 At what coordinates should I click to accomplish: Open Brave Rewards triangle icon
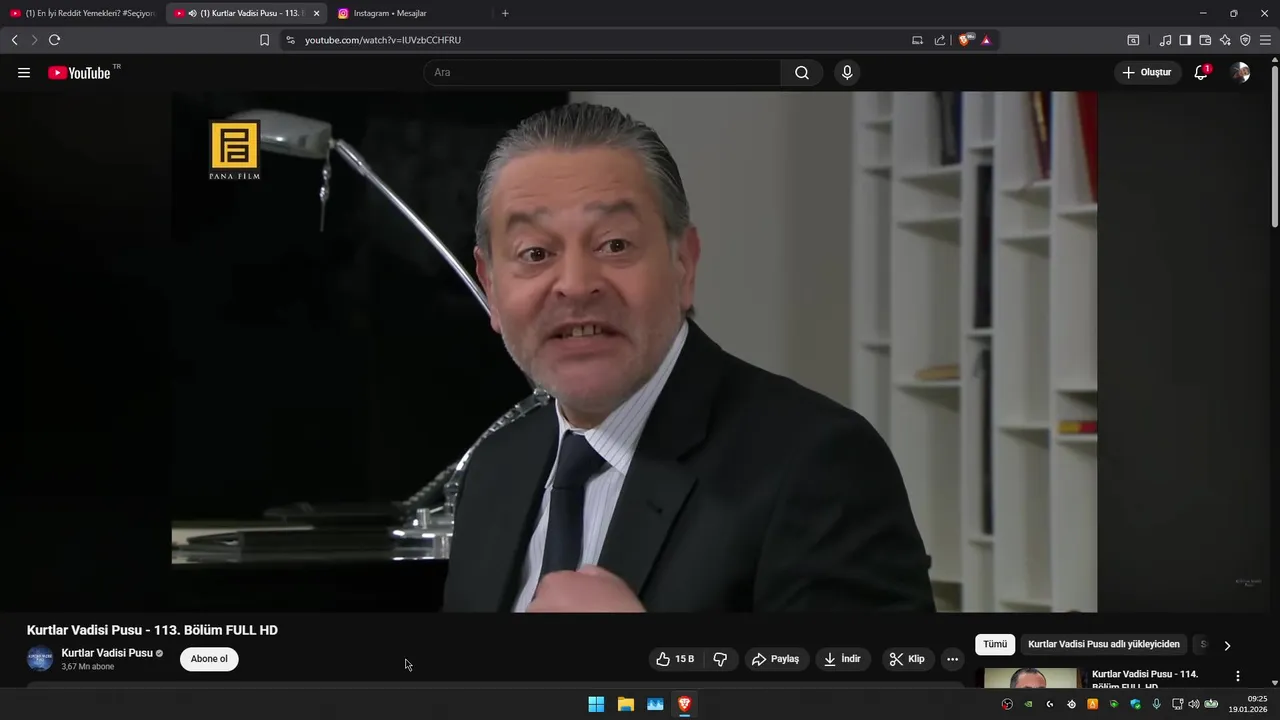click(986, 40)
